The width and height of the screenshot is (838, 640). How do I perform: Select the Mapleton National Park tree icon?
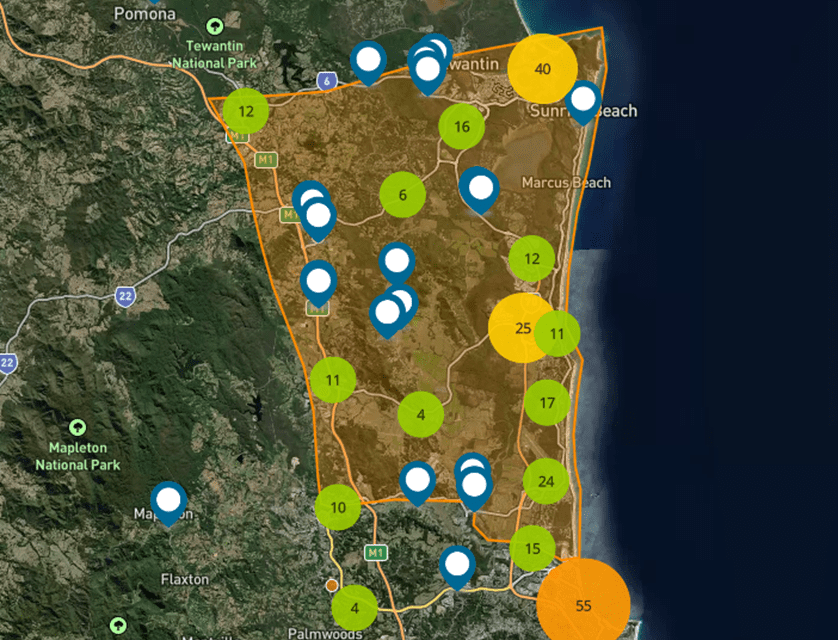point(78,428)
